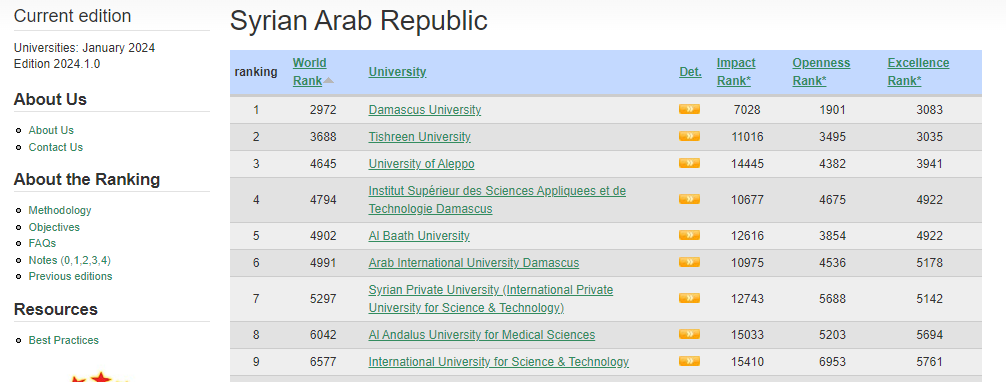This screenshot has height=382, width=1006.
Task: Open the Methodology sidebar link
Action: click(x=60, y=210)
